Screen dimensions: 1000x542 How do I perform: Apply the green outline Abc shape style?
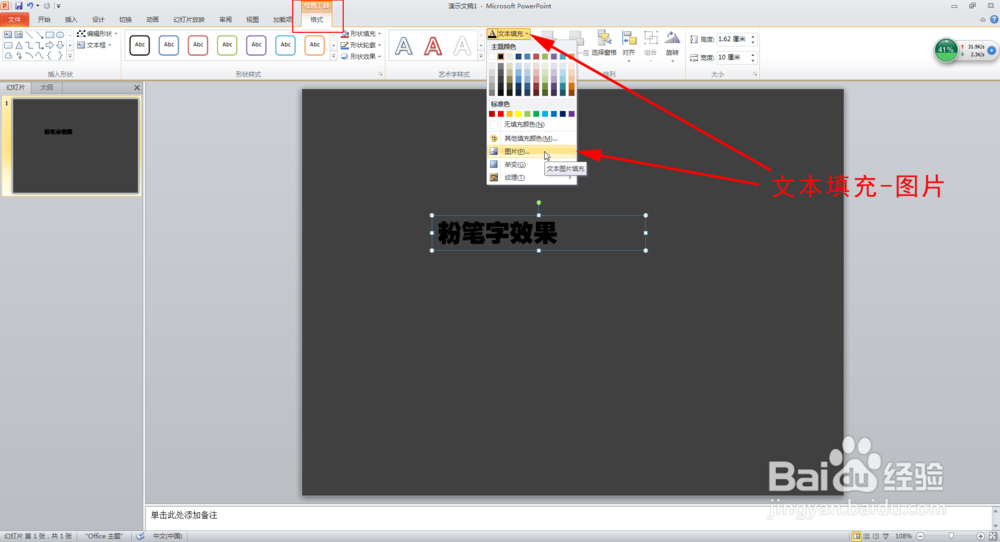[x=227, y=45]
